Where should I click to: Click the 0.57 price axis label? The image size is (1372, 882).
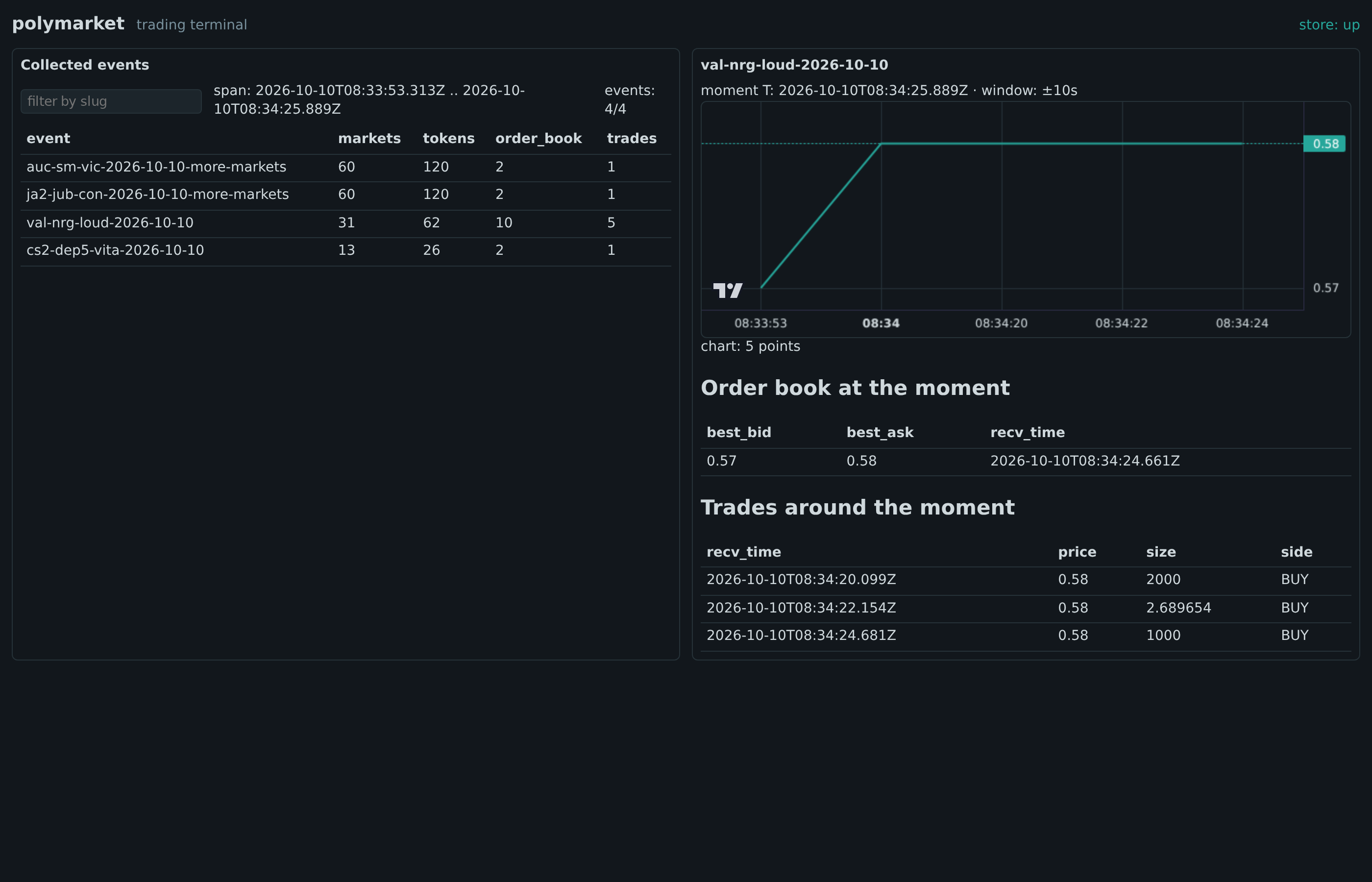coord(1325,288)
